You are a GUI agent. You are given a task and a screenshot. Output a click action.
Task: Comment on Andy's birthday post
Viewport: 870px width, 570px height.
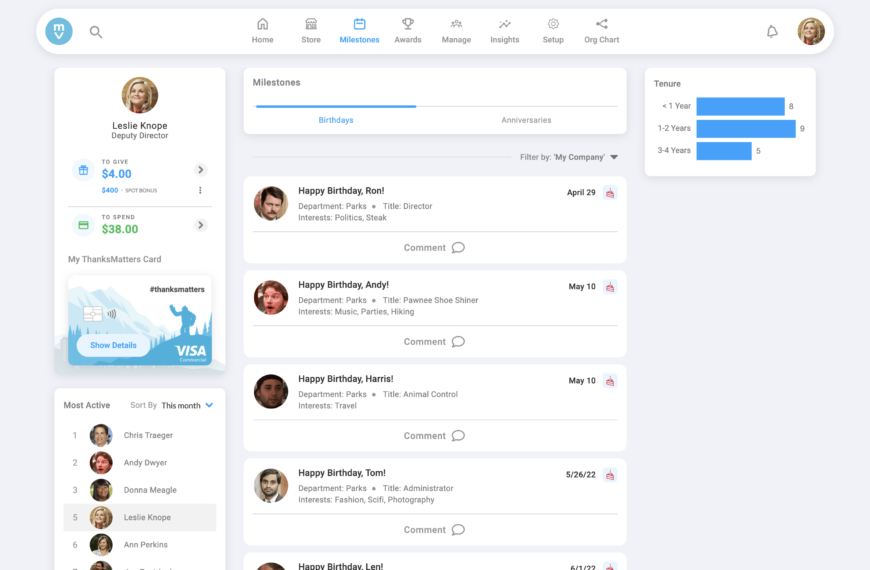pyautogui.click(x=434, y=342)
